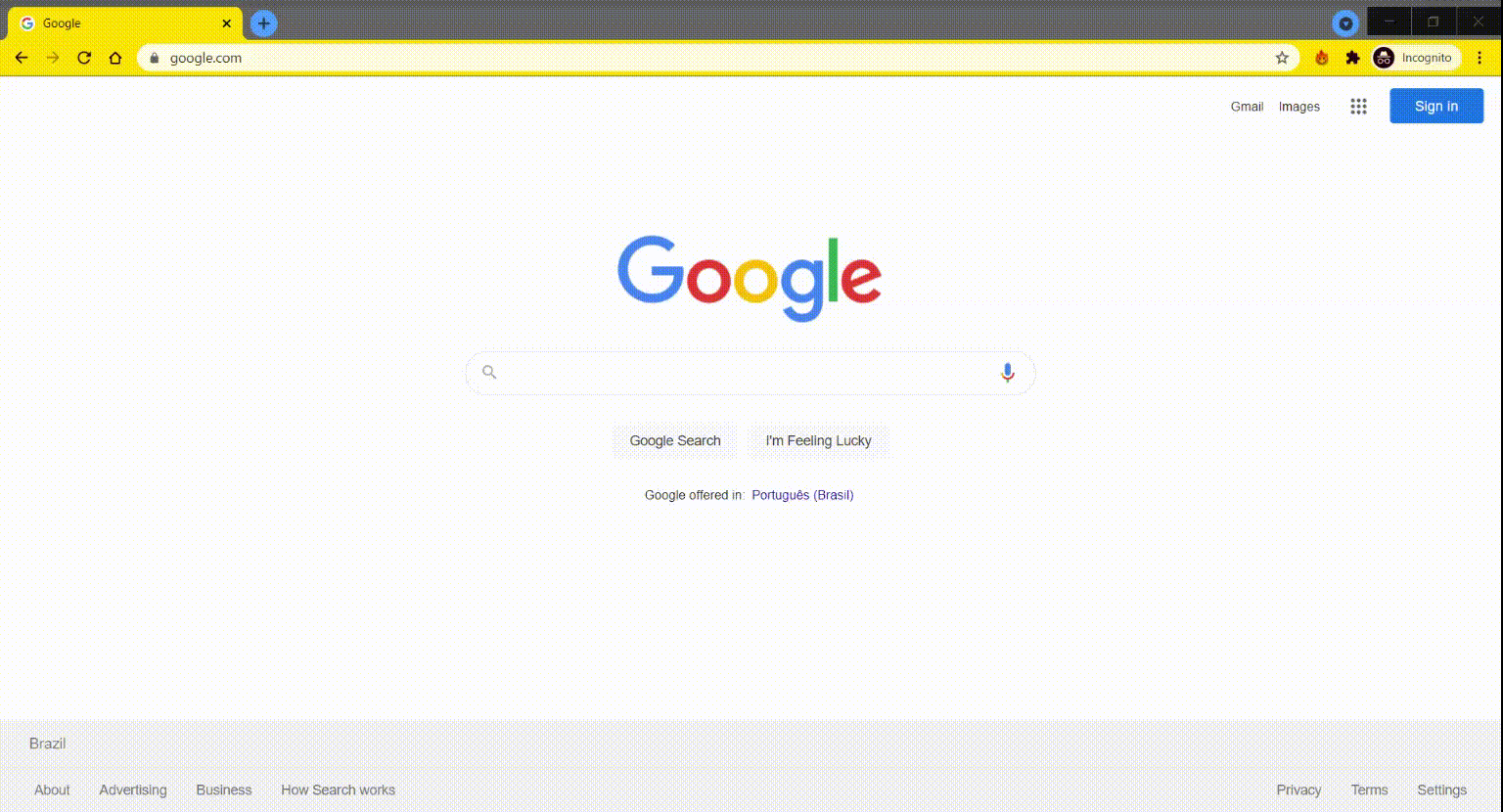This screenshot has width=1503, height=812.
Task: Start voice search with the microphone
Action: click(x=1008, y=373)
